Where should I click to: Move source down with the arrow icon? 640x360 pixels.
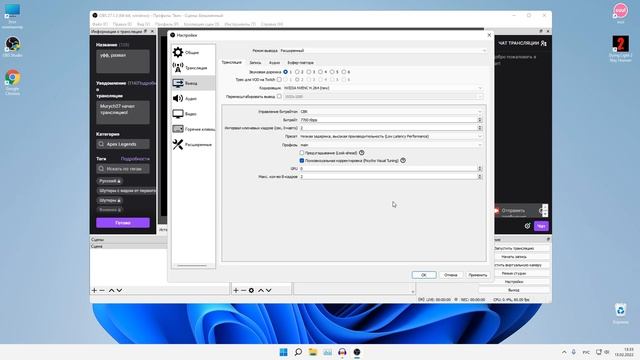coord(269,290)
